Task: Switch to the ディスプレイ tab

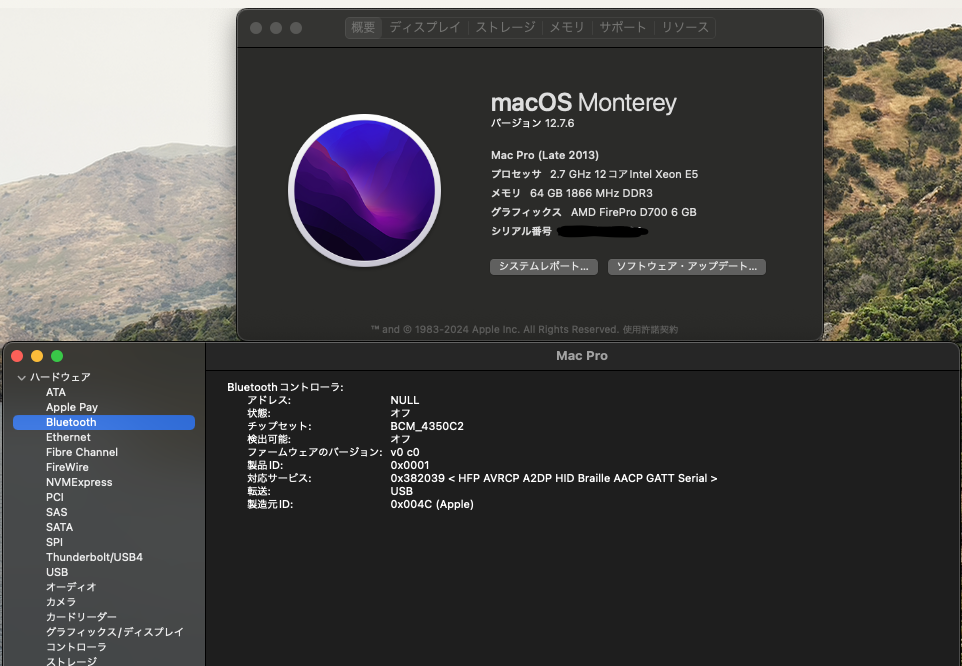Action: (425, 28)
